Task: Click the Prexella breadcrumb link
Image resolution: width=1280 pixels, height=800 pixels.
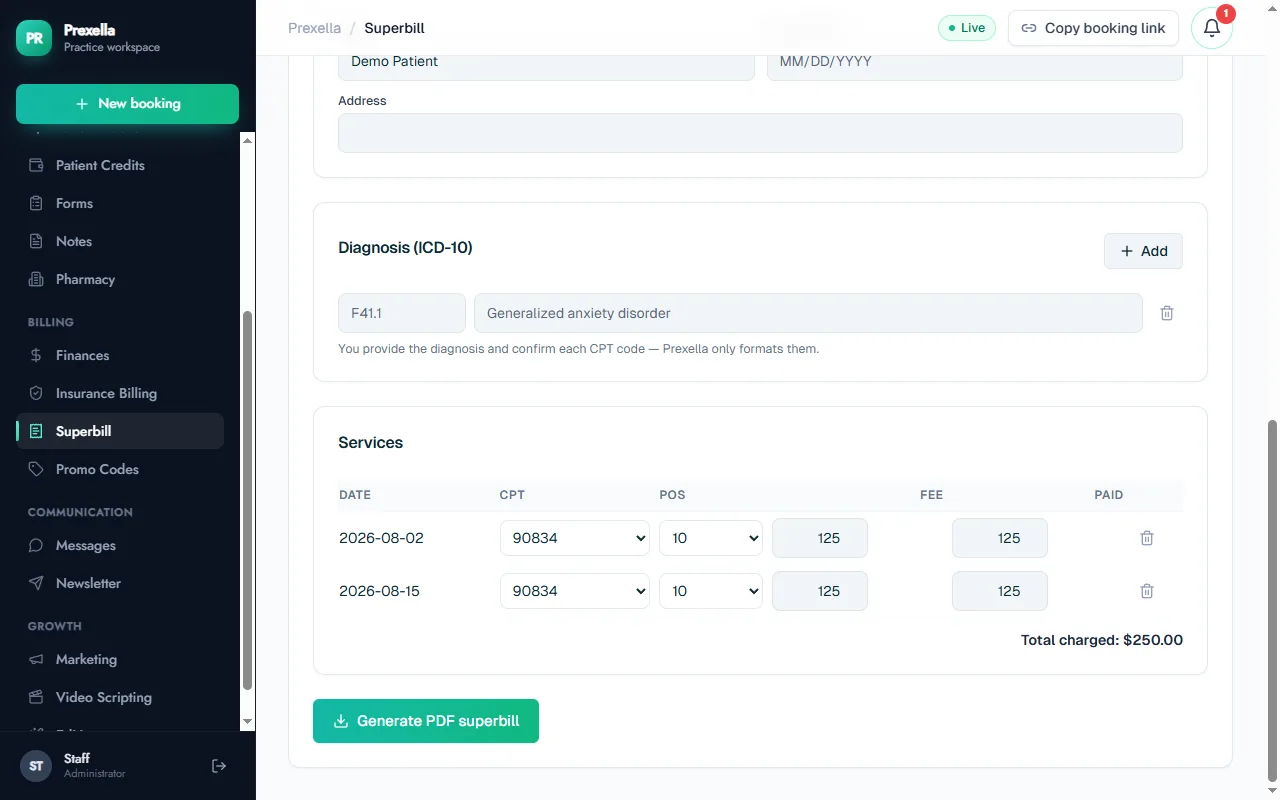Action: click(x=315, y=28)
